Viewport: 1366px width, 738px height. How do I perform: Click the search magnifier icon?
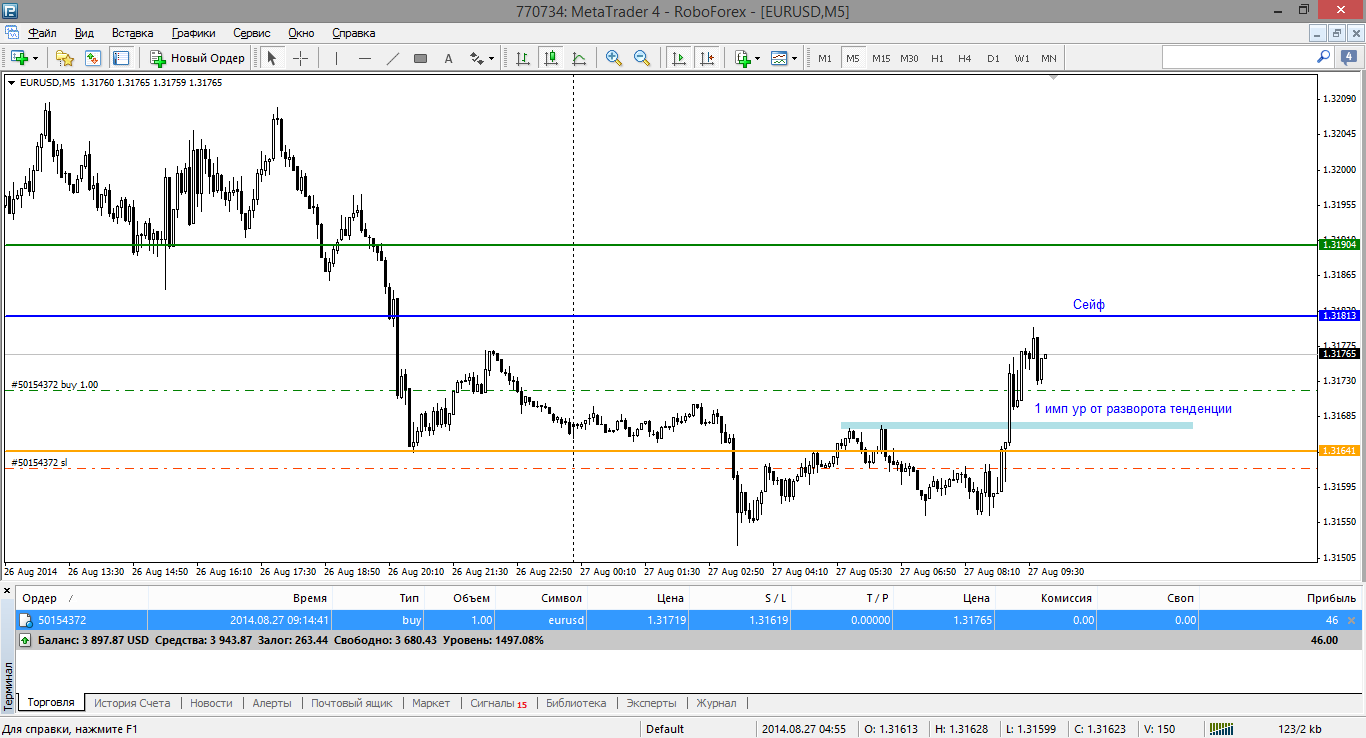point(1323,58)
